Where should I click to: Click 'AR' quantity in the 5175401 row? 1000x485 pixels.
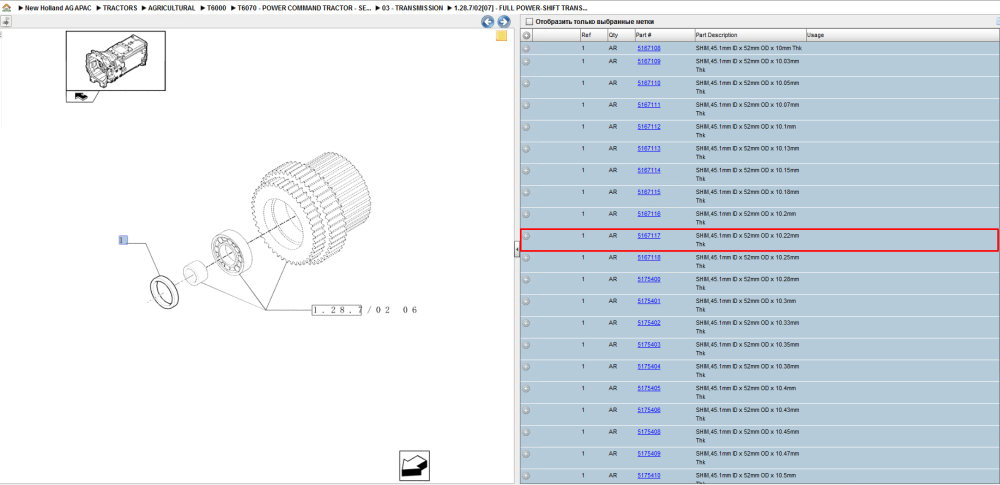tap(612, 301)
